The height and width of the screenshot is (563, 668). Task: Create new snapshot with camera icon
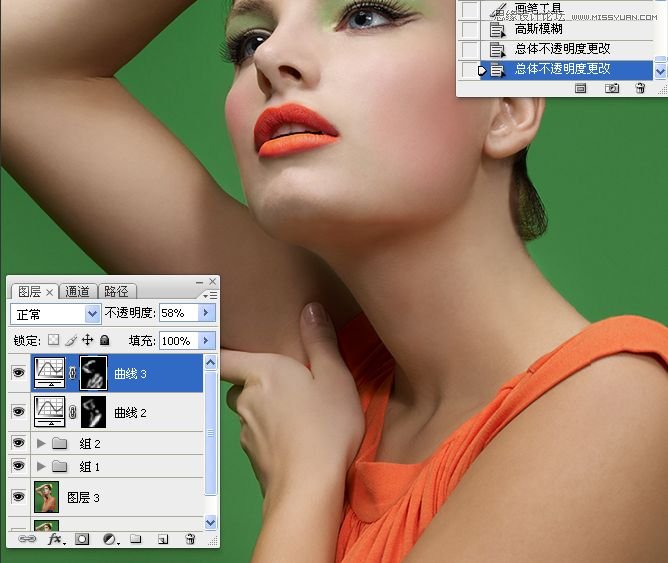tap(612, 88)
